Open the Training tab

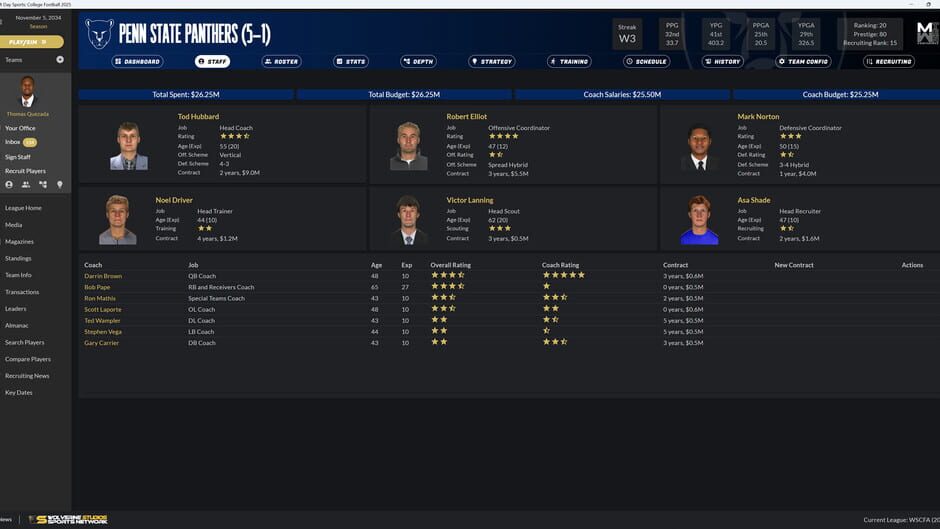pyautogui.click(x=569, y=61)
